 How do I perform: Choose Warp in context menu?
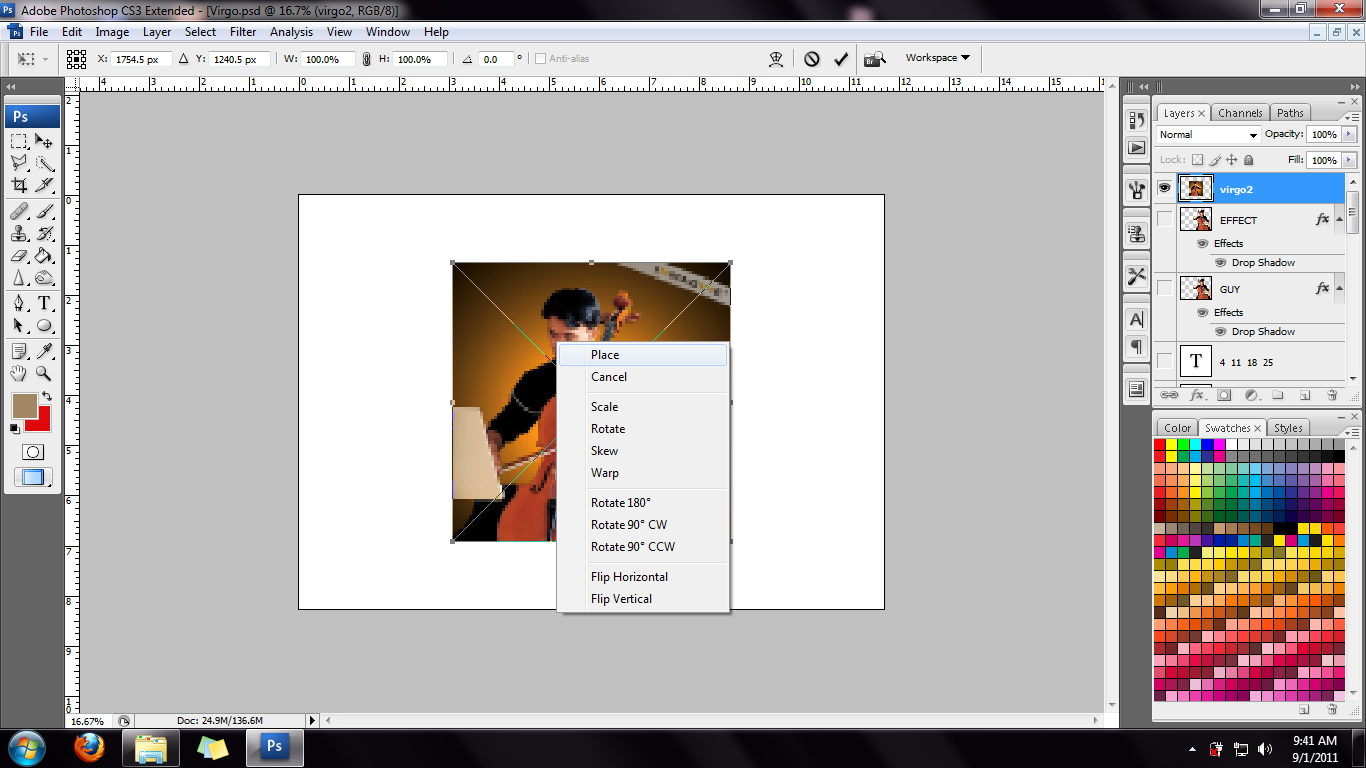(x=643, y=473)
